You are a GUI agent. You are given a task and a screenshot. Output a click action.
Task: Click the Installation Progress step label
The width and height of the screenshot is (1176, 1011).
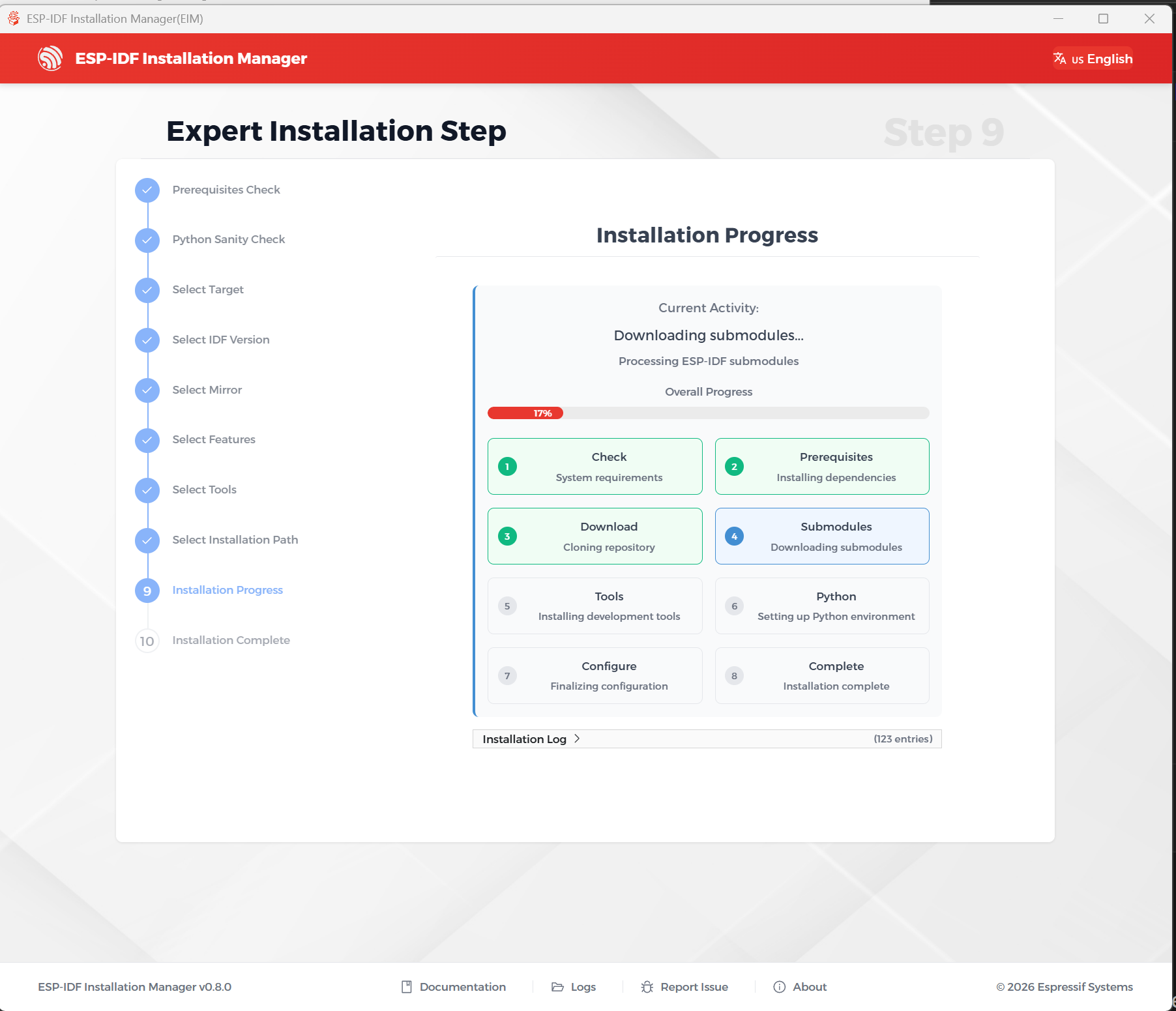tap(228, 590)
